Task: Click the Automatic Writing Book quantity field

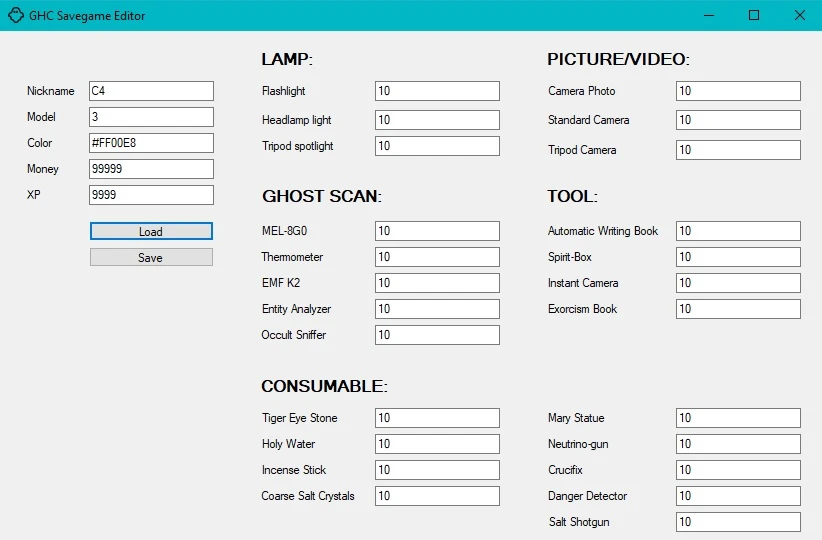Action: coord(738,231)
